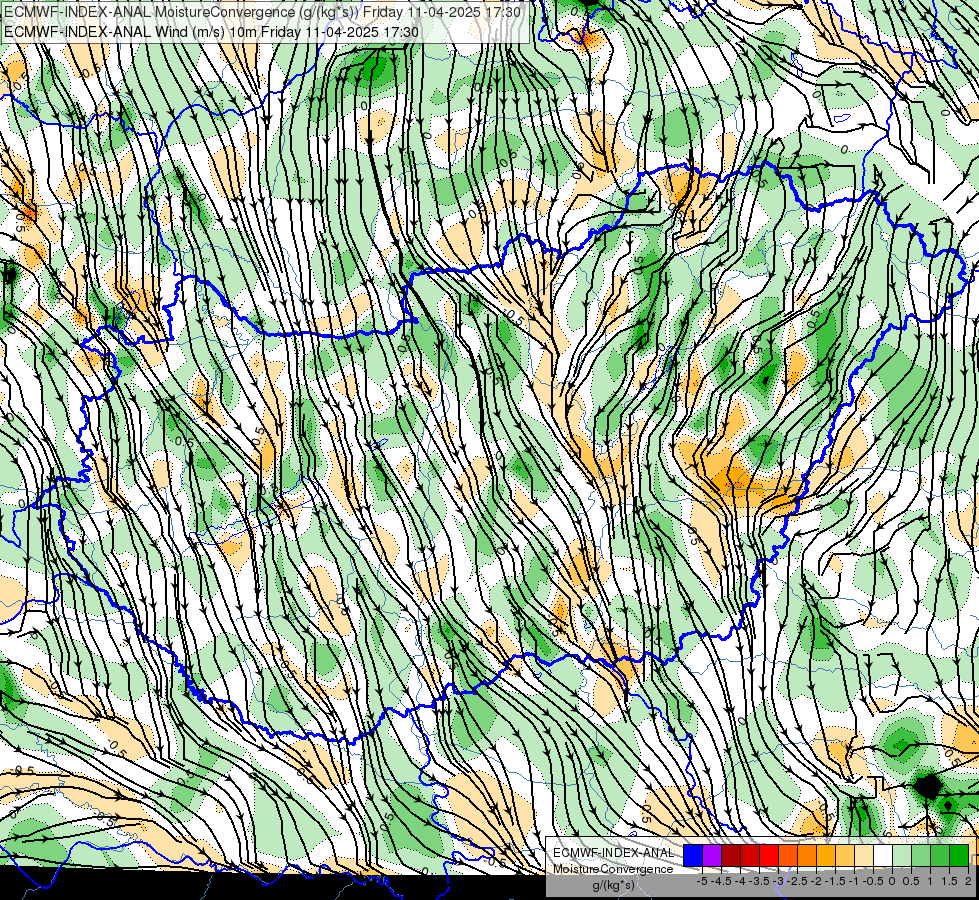
Task: Click the legend tick label -3.5
Action: coord(760,881)
